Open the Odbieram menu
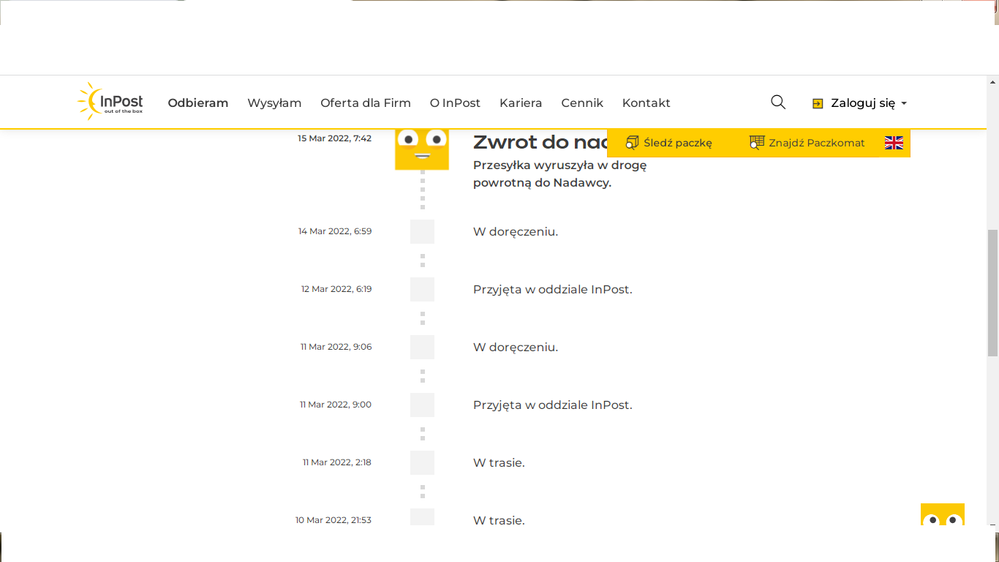This screenshot has height=562, width=999. point(198,103)
